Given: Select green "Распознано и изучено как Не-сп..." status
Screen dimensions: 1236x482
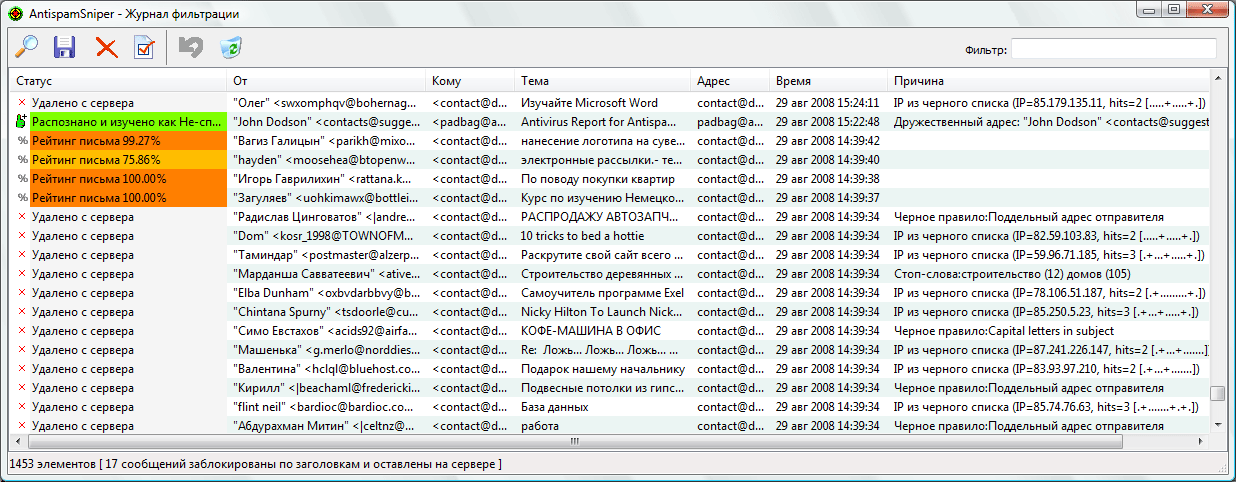Looking at the screenshot, I should click(127, 121).
